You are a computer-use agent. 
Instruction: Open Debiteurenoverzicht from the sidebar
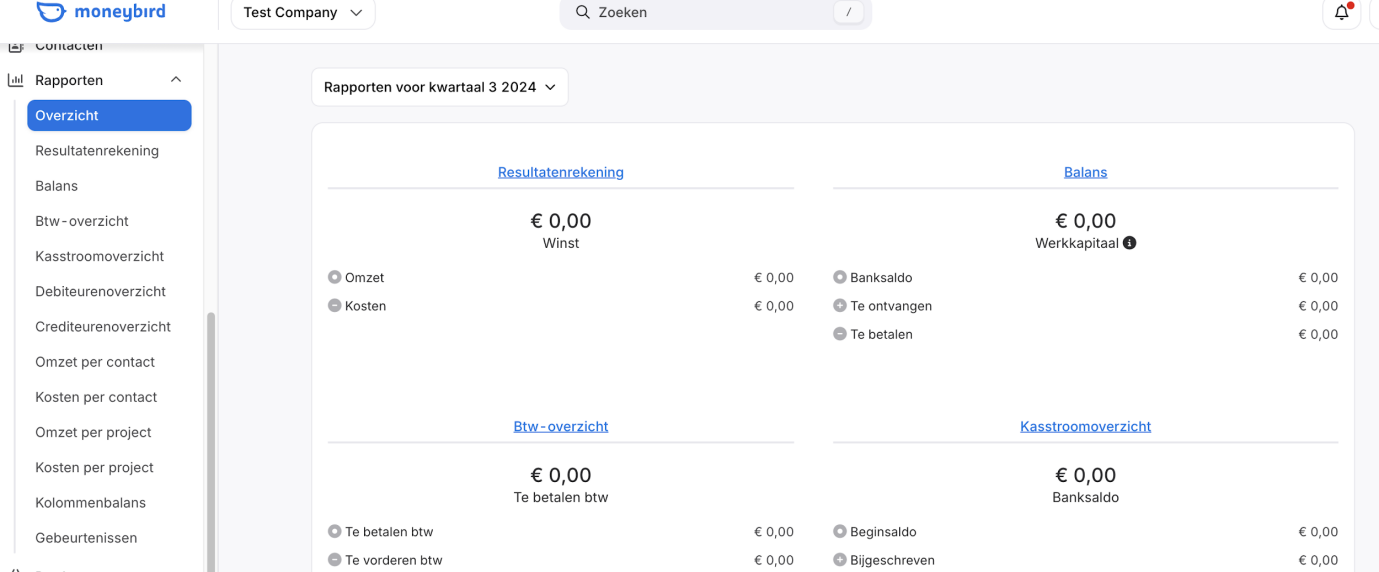100,292
